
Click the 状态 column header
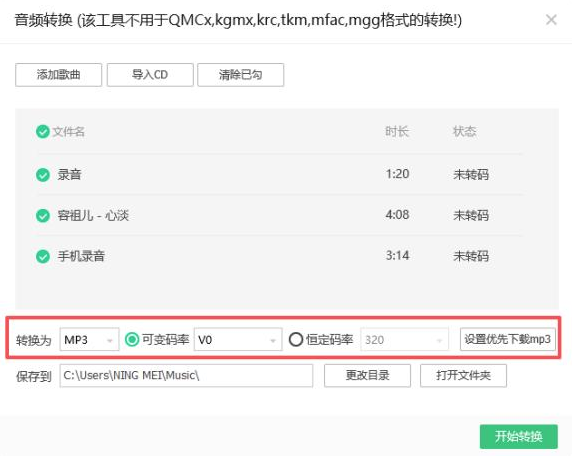[x=464, y=131]
